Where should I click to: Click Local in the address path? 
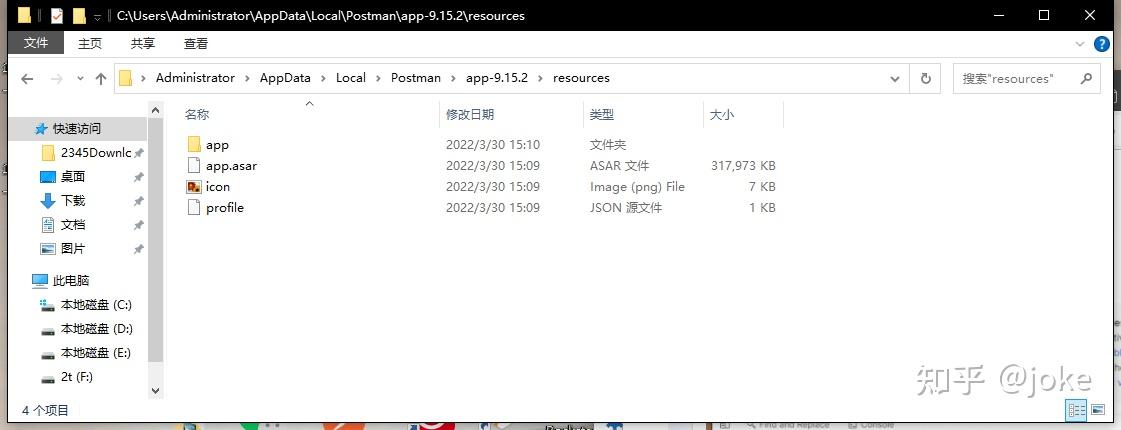coord(351,78)
